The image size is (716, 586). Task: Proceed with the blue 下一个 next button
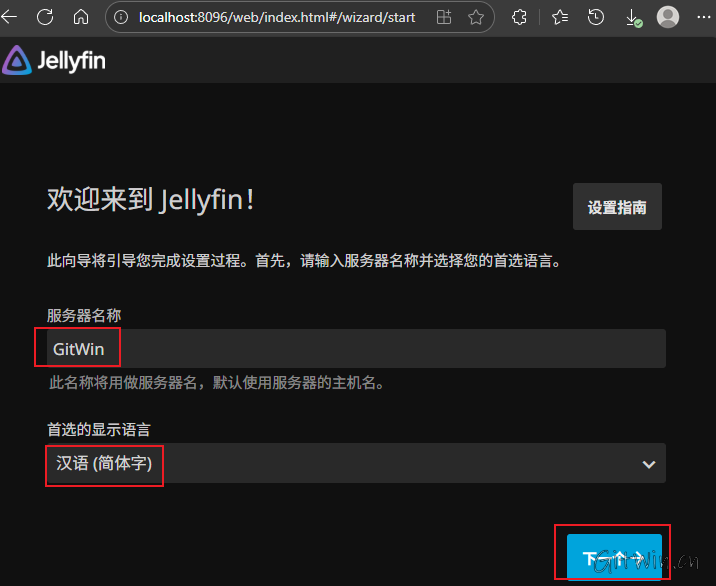(614, 557)
